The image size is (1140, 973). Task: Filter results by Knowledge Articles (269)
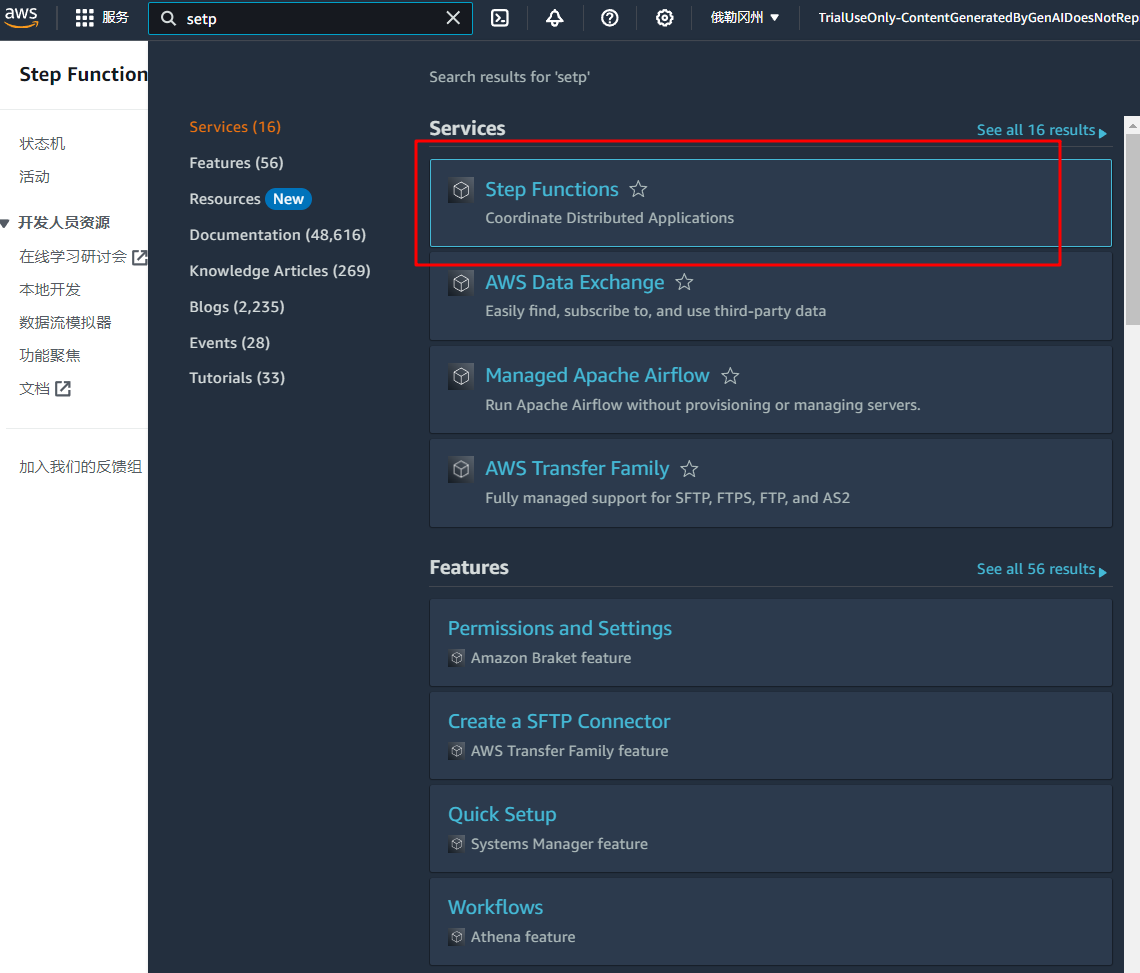click(280, 271)
